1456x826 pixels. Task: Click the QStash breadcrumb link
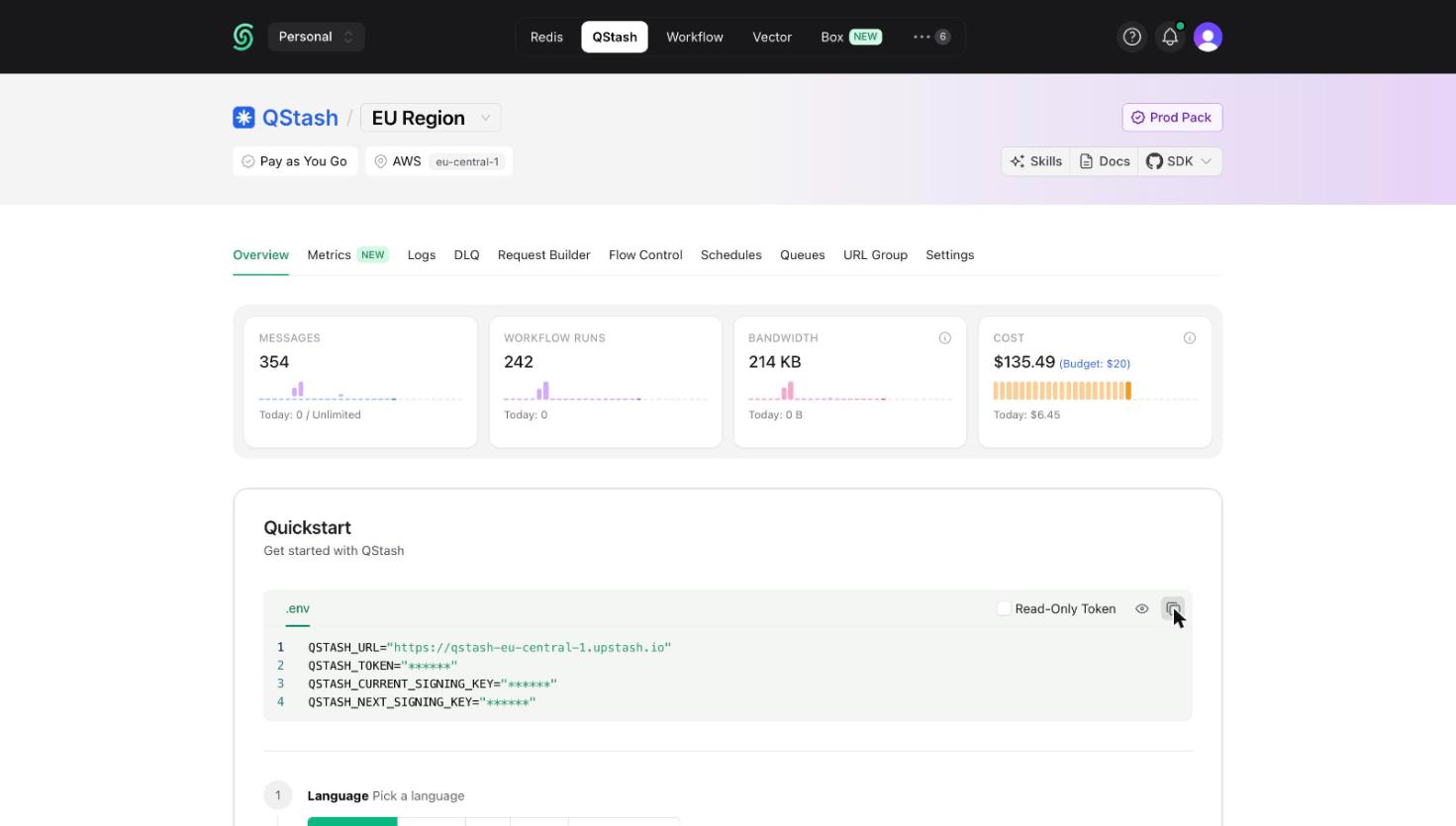(300, 118)
